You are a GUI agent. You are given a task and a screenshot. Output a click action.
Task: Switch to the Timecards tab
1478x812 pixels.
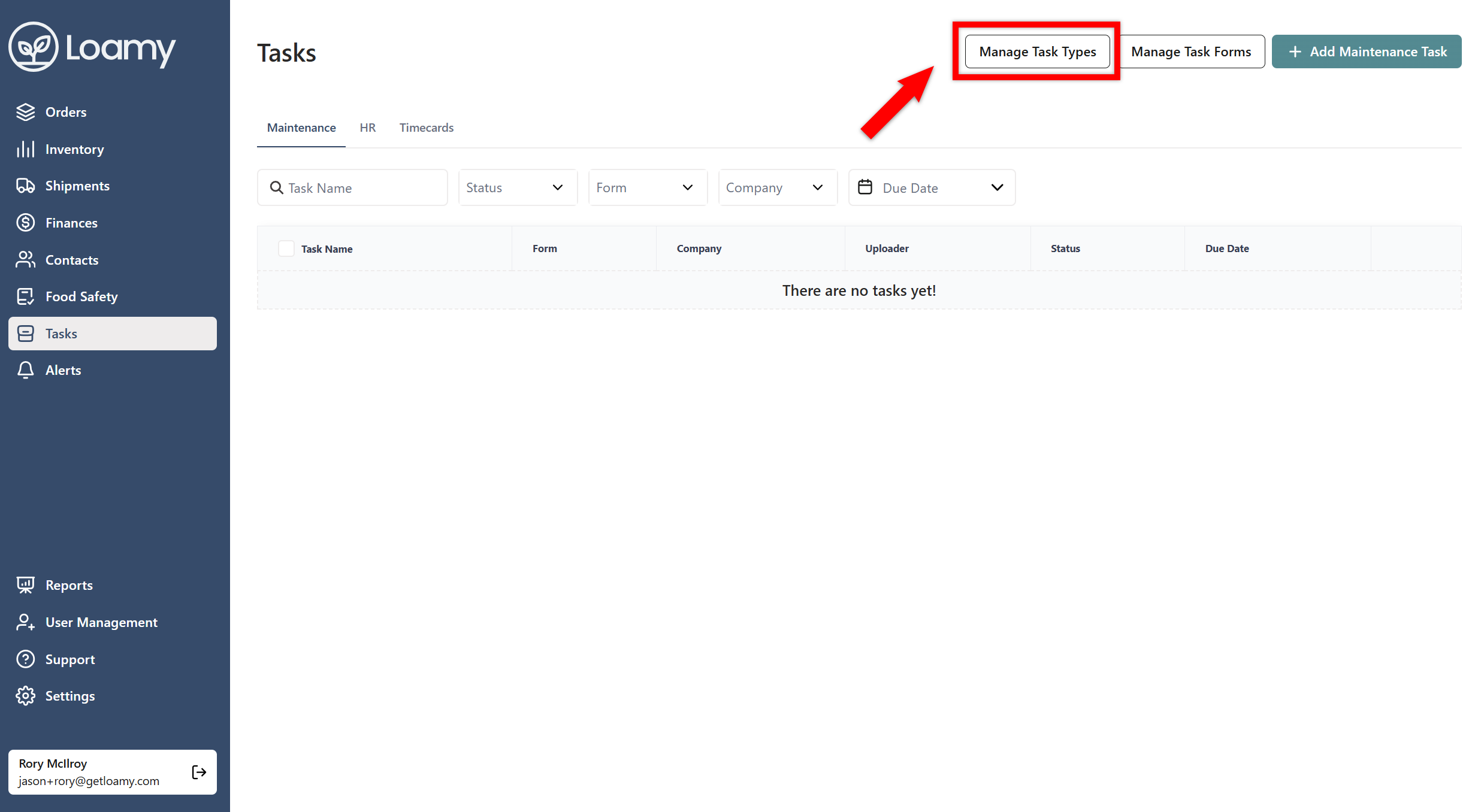click(426, 128)
